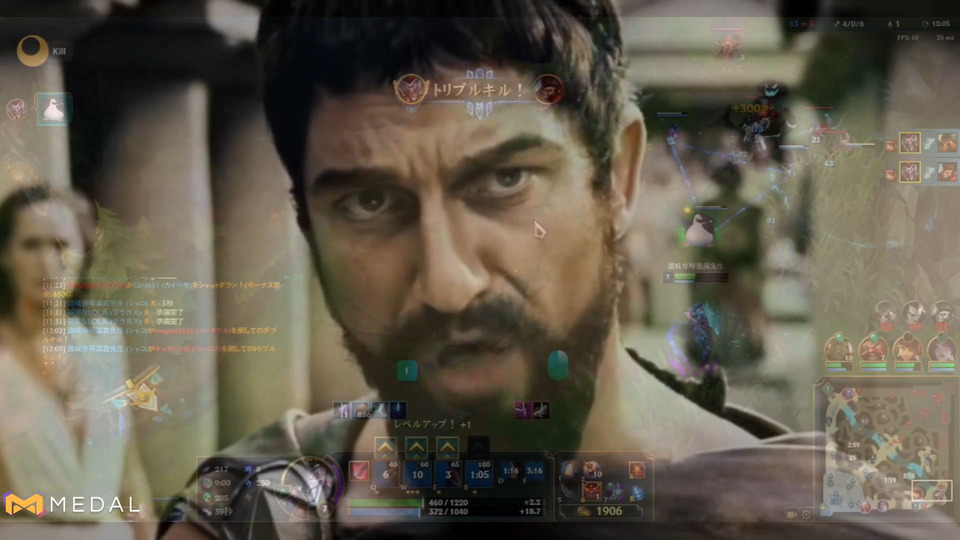Click the teal exclamation ping marker

(x=407, y=370)
